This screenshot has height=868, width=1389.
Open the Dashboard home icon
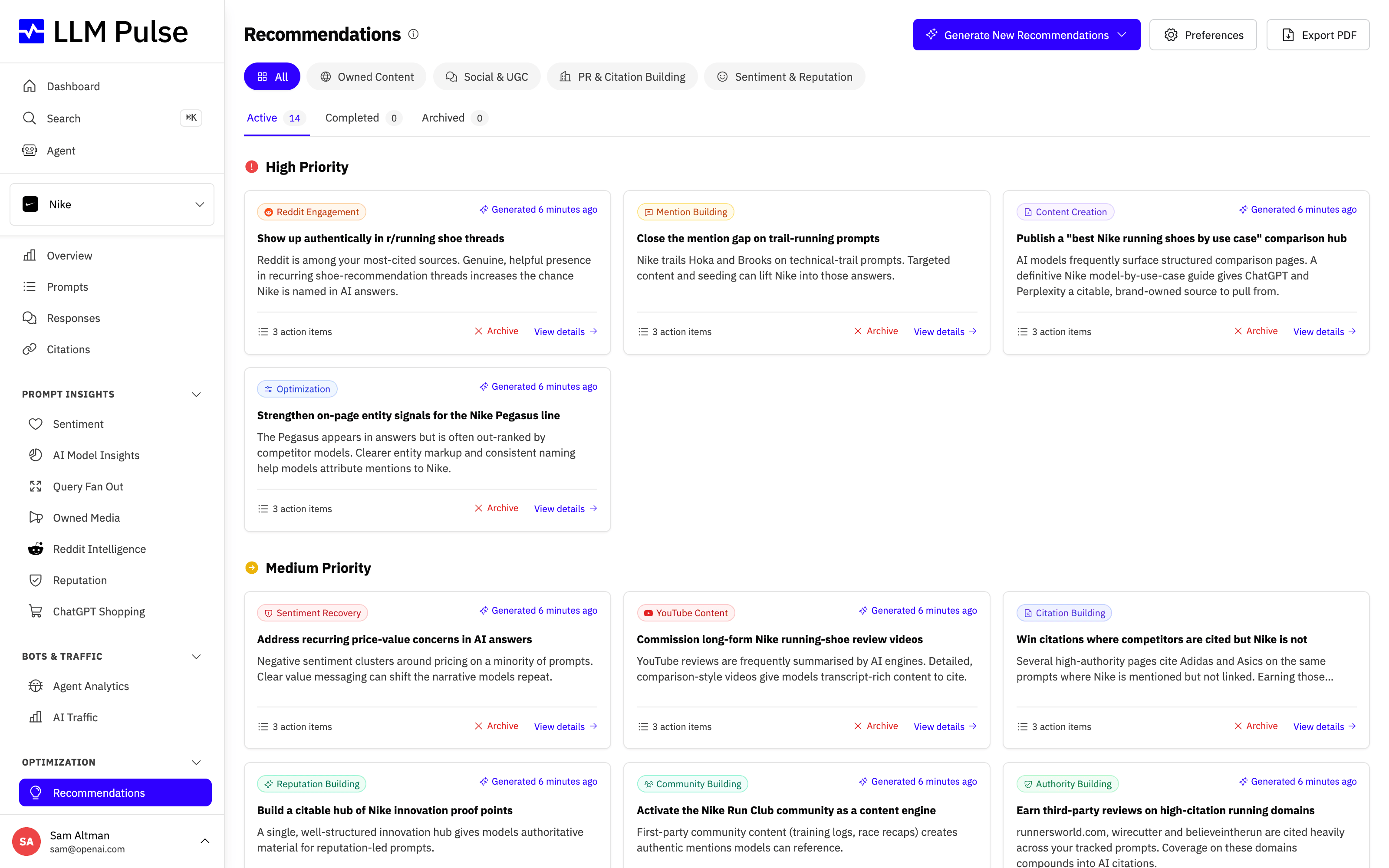click(29, 86)
